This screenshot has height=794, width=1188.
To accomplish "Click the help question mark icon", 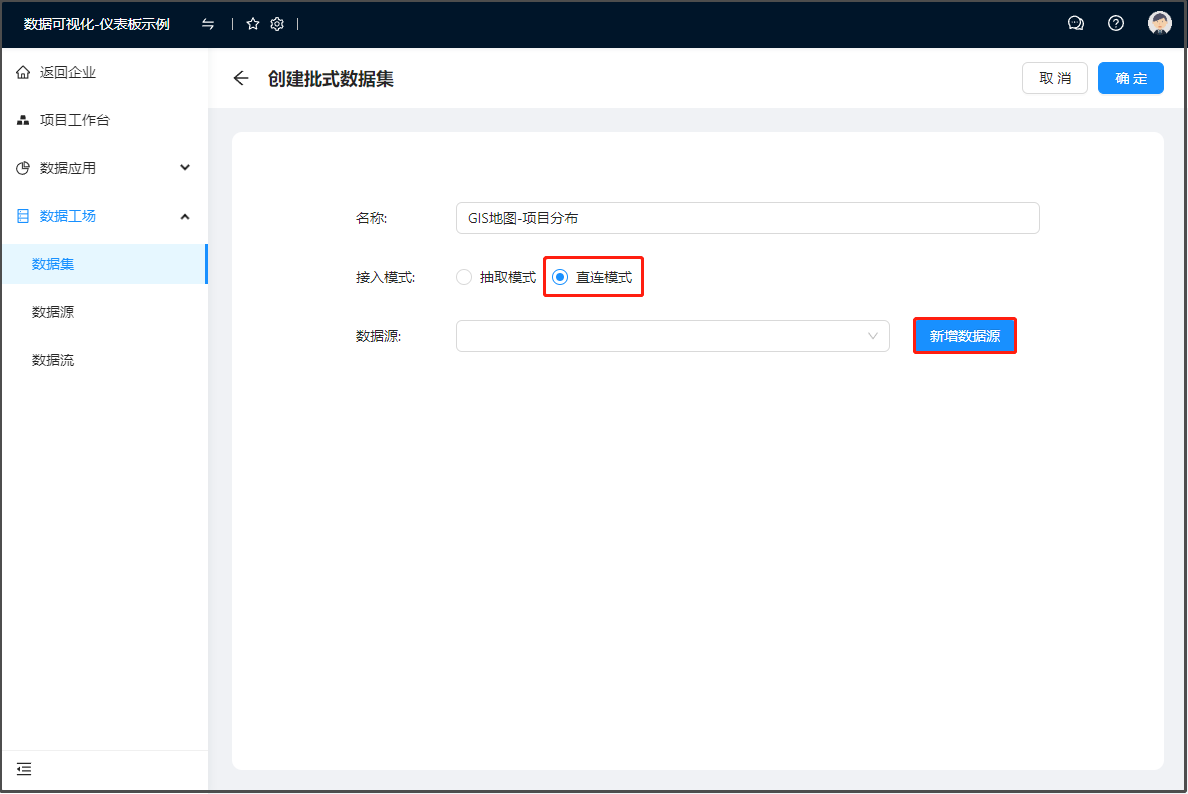I will coord(1116,24).
